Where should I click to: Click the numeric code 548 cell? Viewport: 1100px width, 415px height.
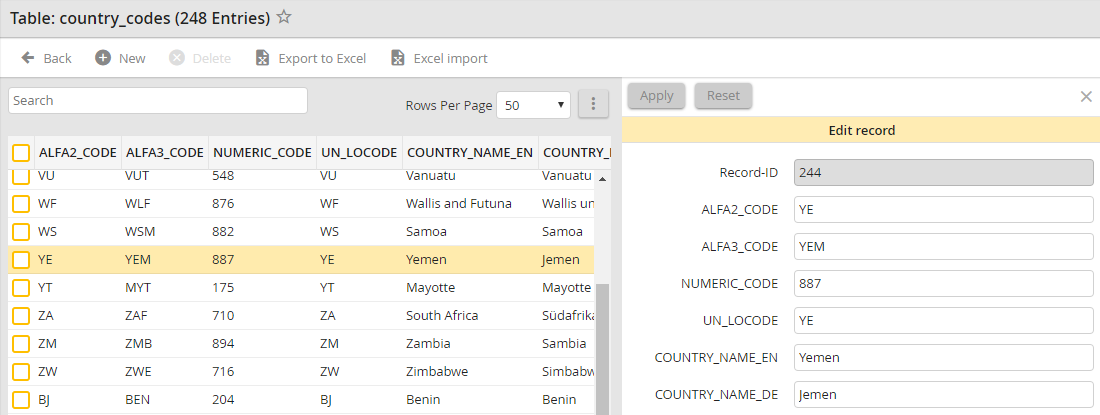[x=223, y=176]
